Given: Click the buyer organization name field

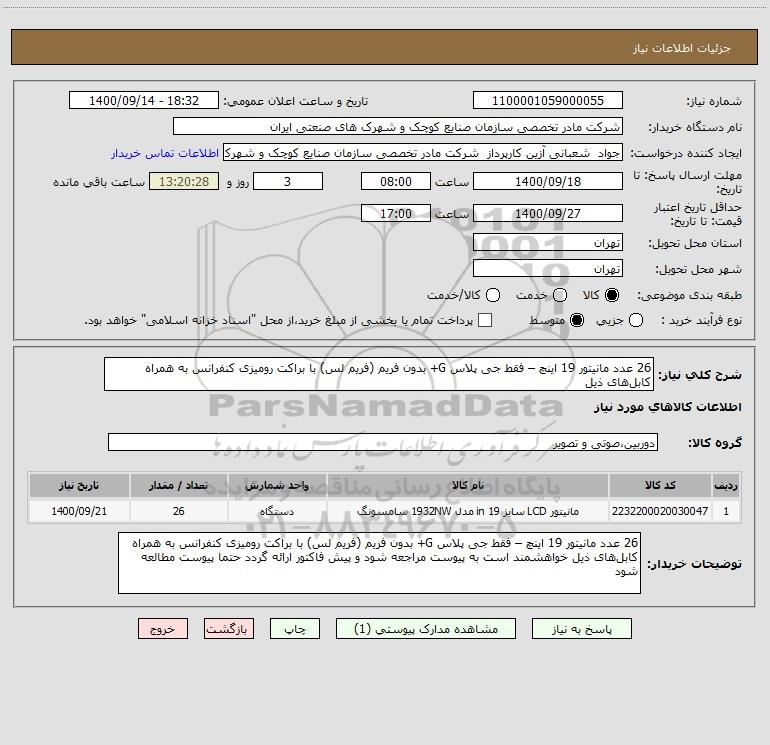Looking at the screenshot, I should click(x=398, y=127).
